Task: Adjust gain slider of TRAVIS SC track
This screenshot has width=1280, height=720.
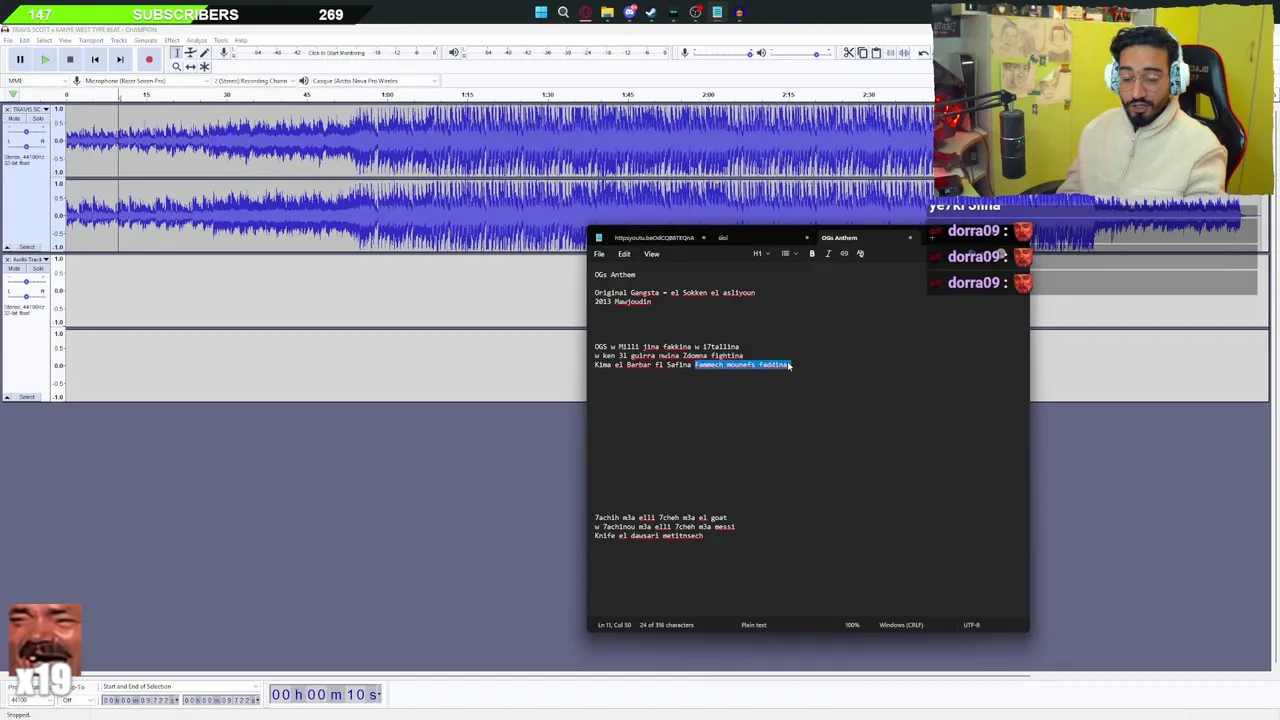Action: click(26, 131)
